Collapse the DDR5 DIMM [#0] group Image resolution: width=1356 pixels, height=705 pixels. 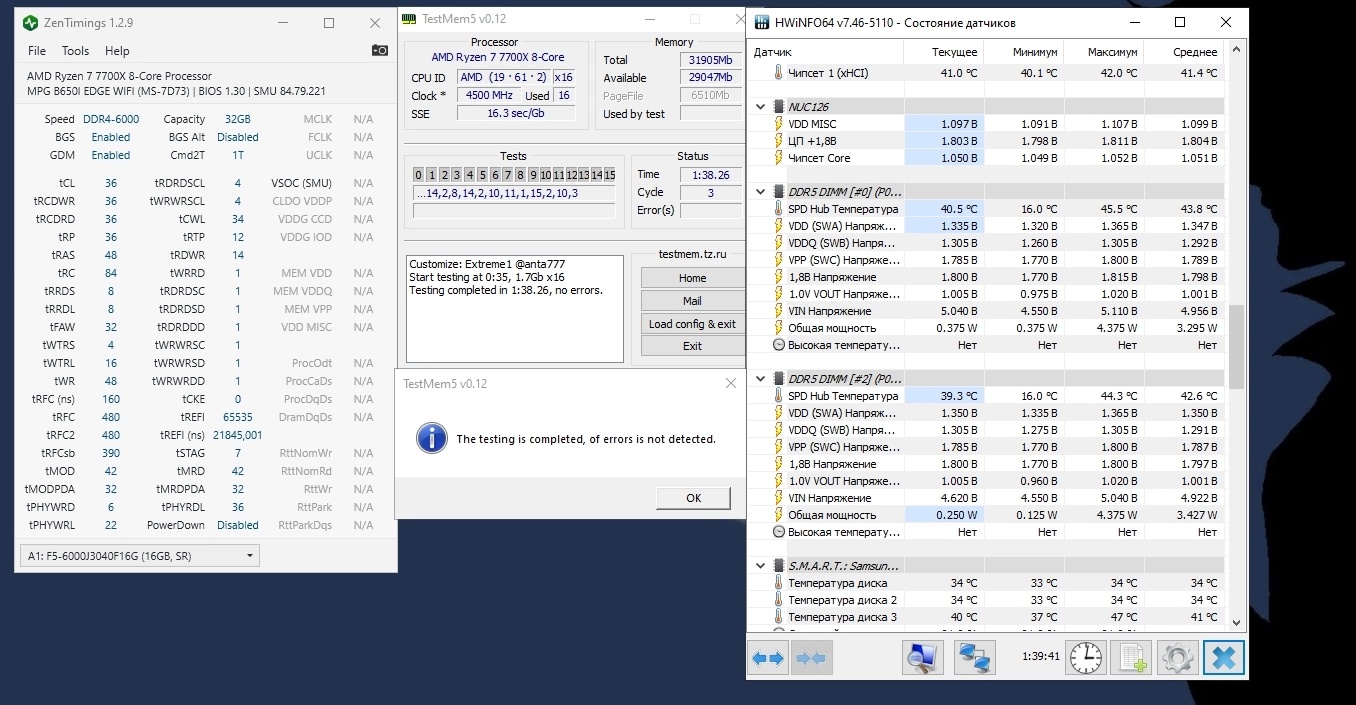(762, 191)
